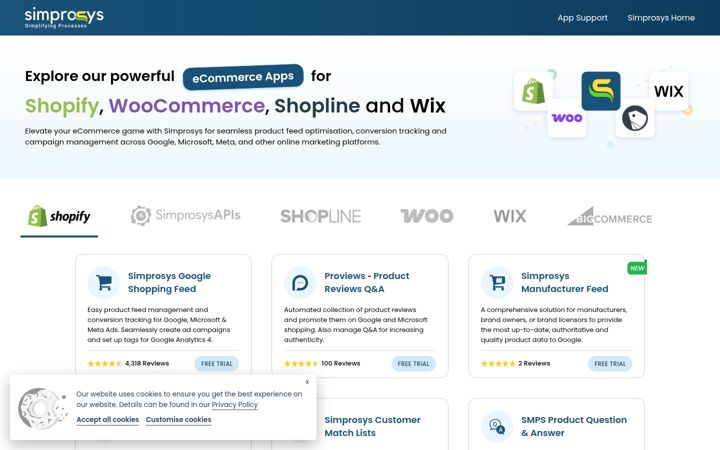The image size is (720, 450).
Task: Switch to the SimprosysAPIs tab
Action: [x=185, y=215]
